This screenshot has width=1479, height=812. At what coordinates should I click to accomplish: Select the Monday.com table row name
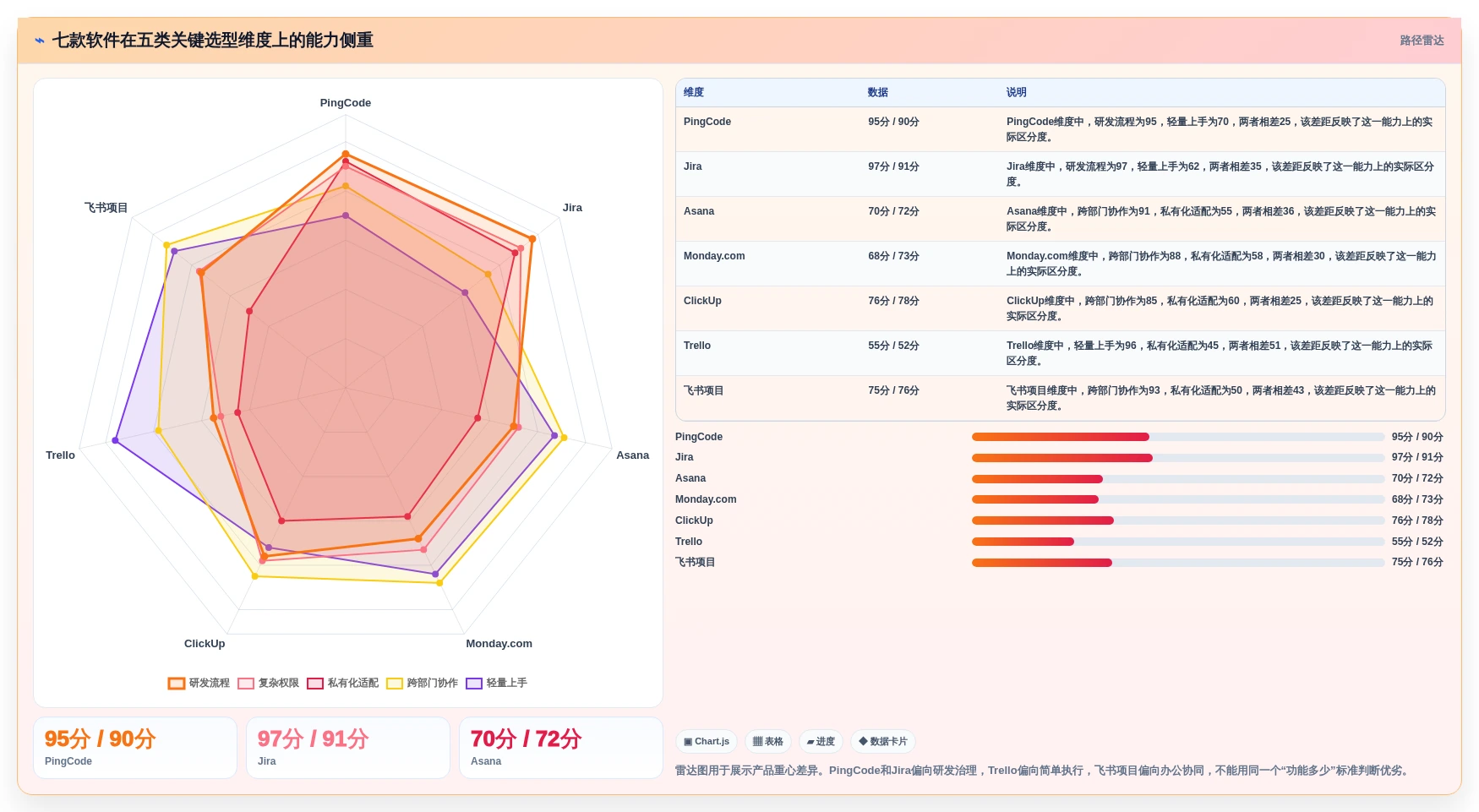(x=714, y=256)
